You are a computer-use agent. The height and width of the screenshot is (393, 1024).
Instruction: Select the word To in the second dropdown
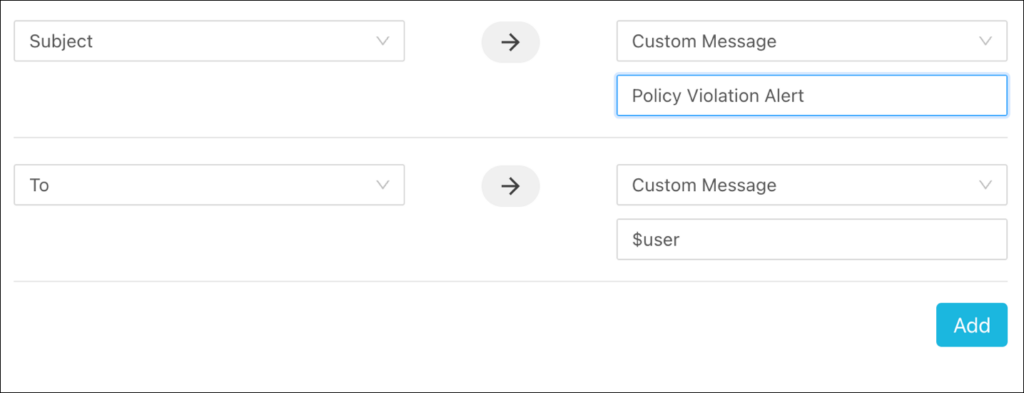click(39, 185)
